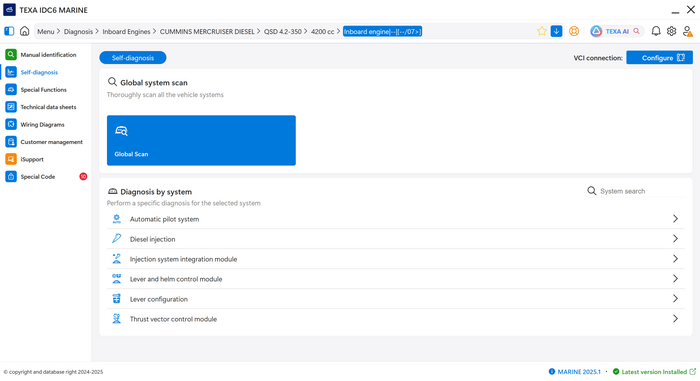Open Manual identification in sidebar
Viewport: 700px width, 381px height.
coord(44,54)
